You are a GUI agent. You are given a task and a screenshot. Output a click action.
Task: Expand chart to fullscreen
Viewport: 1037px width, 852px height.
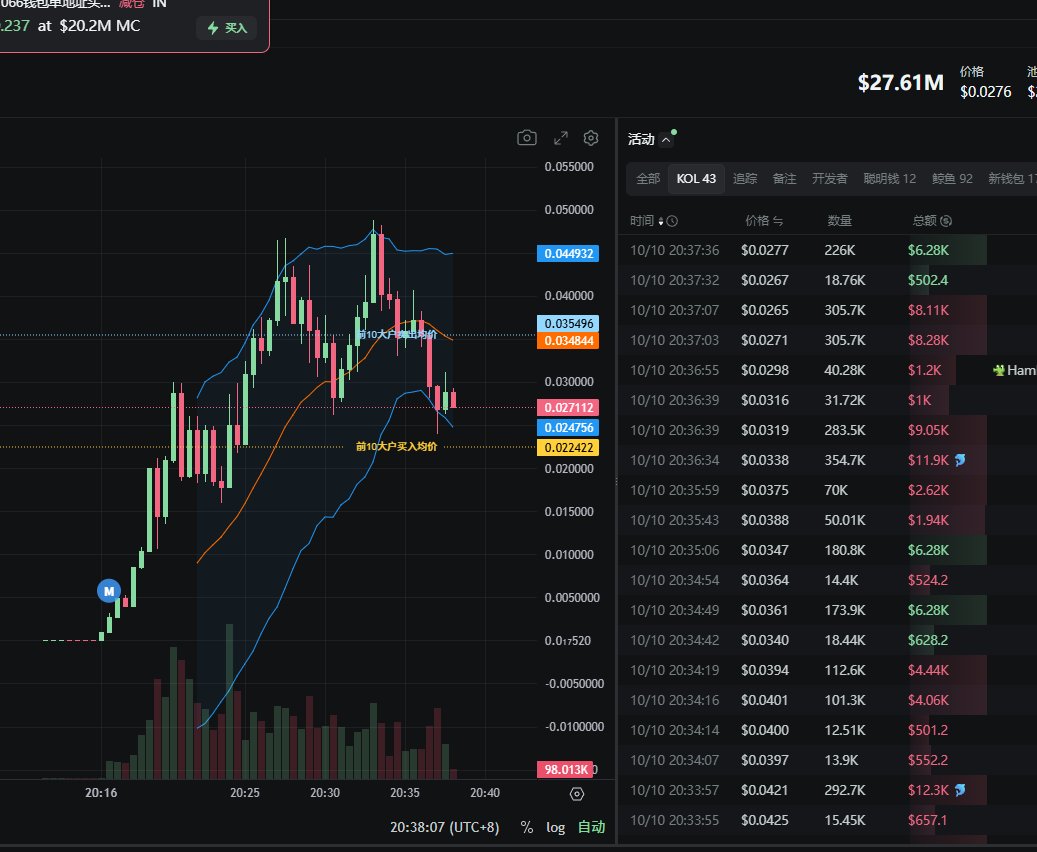[x=560, y=138]
